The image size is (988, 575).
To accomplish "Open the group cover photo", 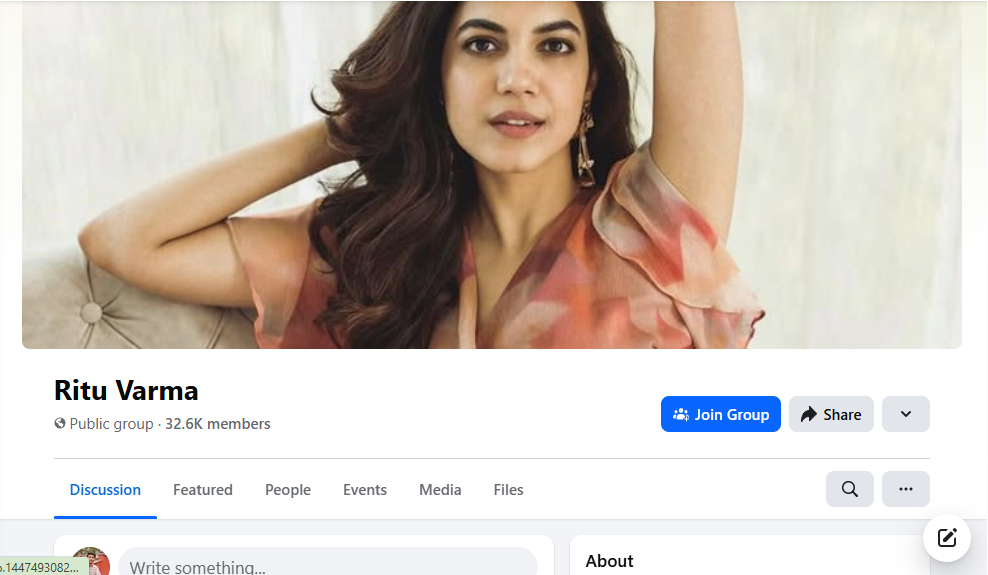I will pyautogui.click(x=492, y=174).
